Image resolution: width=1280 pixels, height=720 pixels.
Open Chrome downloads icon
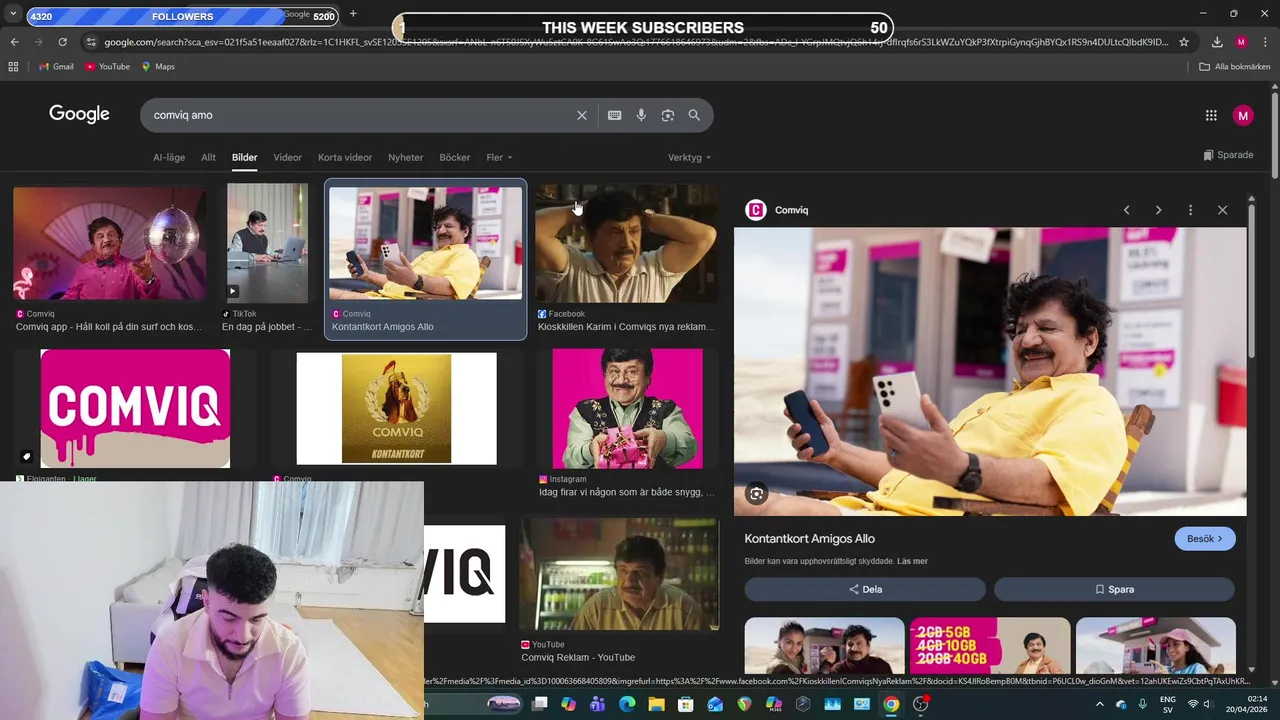[1217, 42]
